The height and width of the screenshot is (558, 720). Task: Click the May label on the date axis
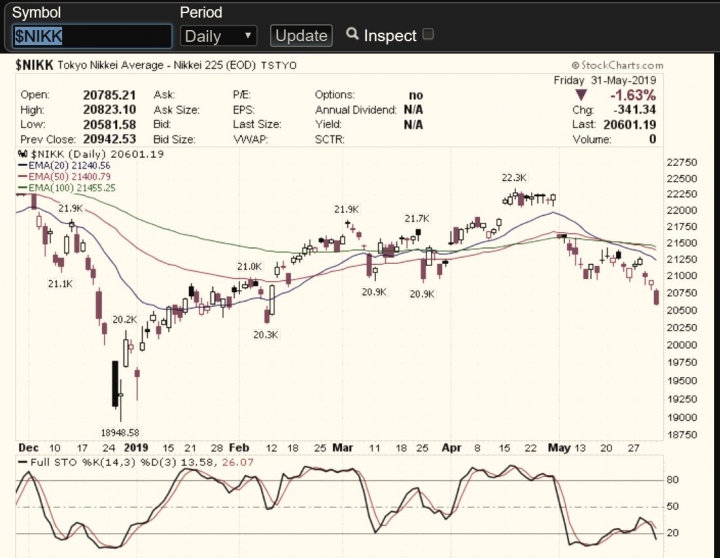[x=559, y=448]
